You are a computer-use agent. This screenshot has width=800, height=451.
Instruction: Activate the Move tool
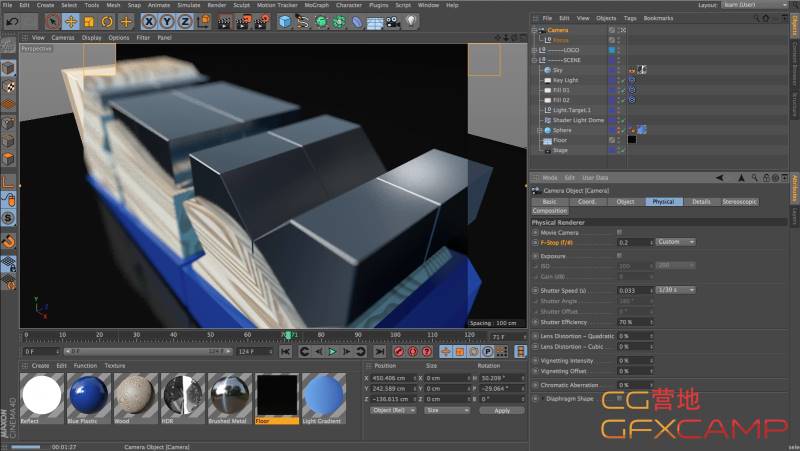coord(70,21)
